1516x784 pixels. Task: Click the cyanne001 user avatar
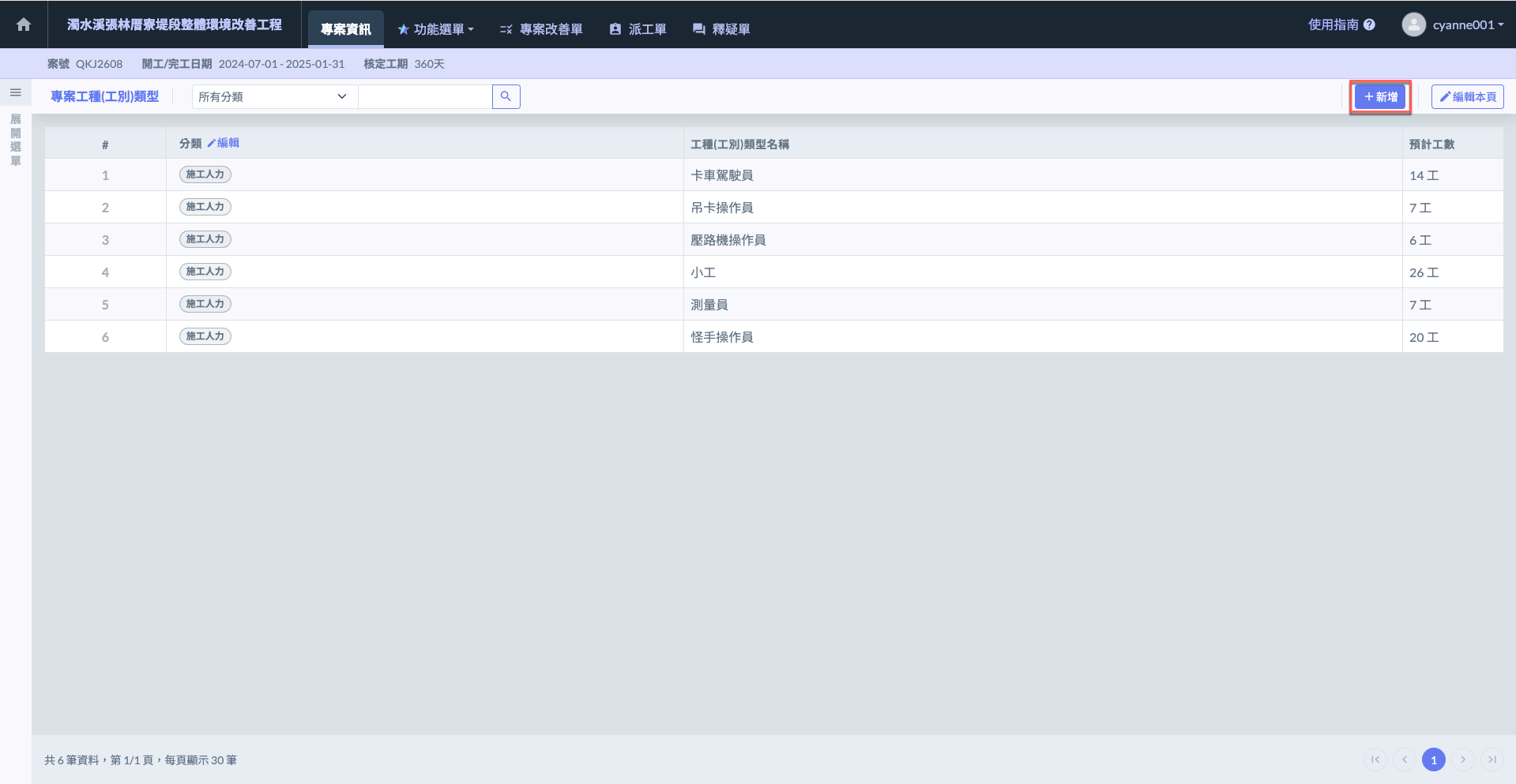tap(1413, 24)
